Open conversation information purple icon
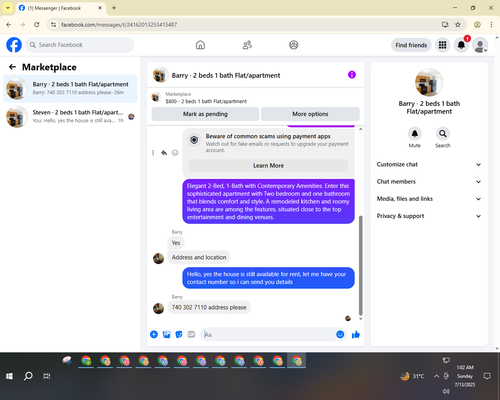Viewport: 500px width, 400px height. coord(352,75)
